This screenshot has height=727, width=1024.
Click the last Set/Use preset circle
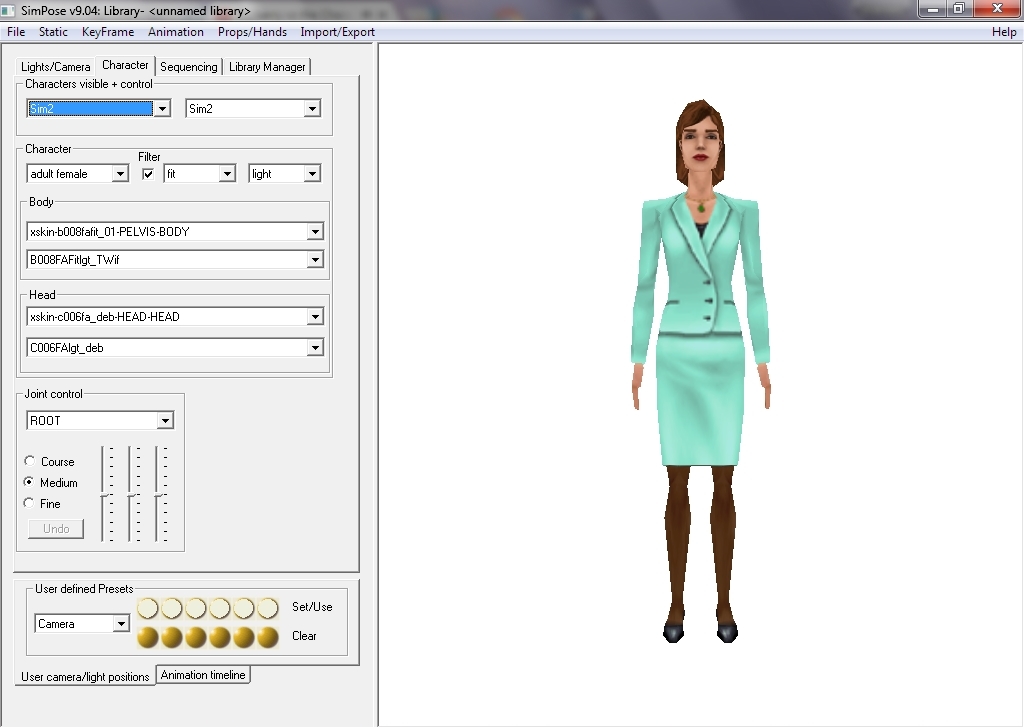tap(268, 608)
